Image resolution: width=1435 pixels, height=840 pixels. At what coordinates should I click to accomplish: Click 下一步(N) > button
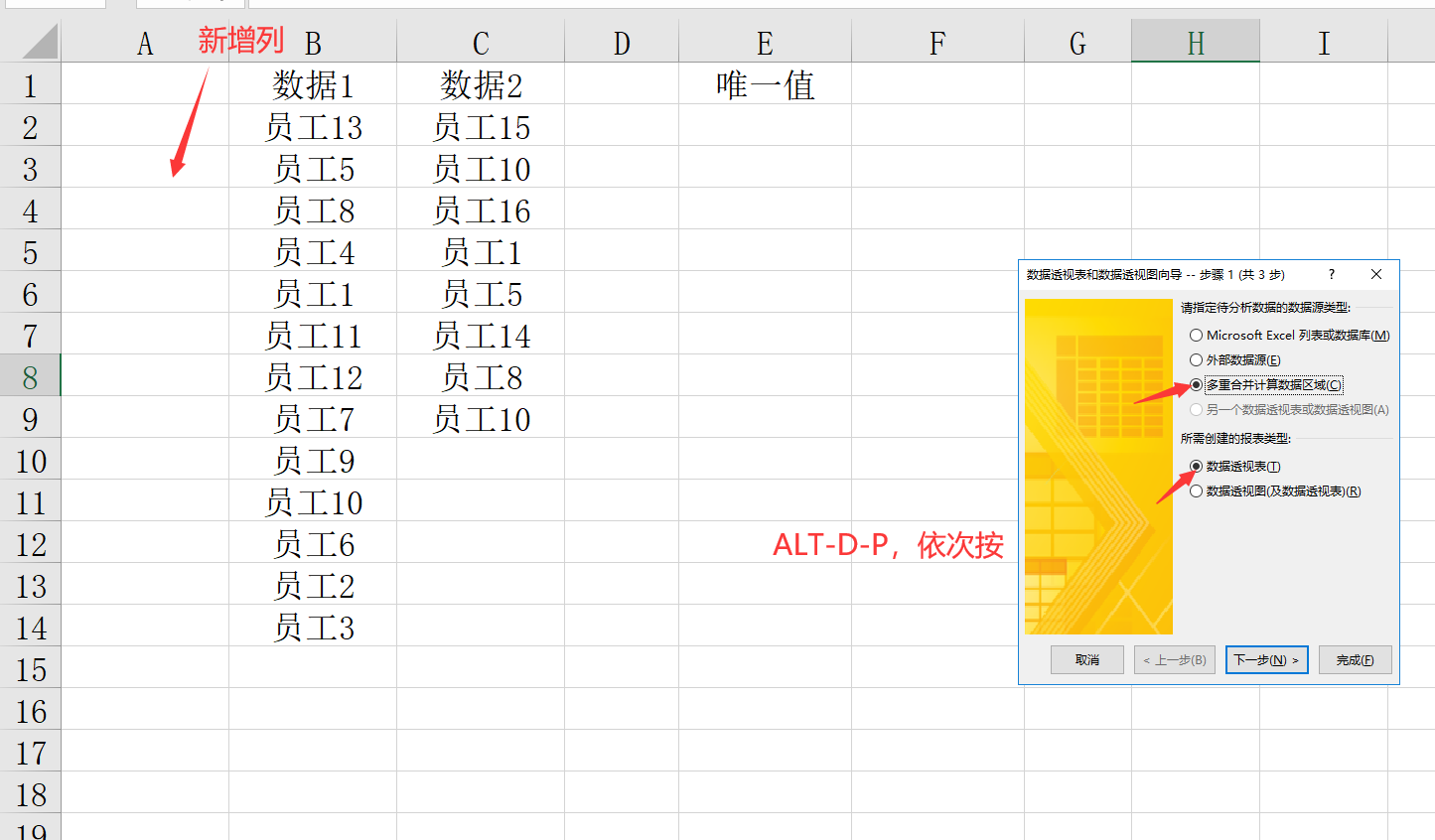[1267, 660]
